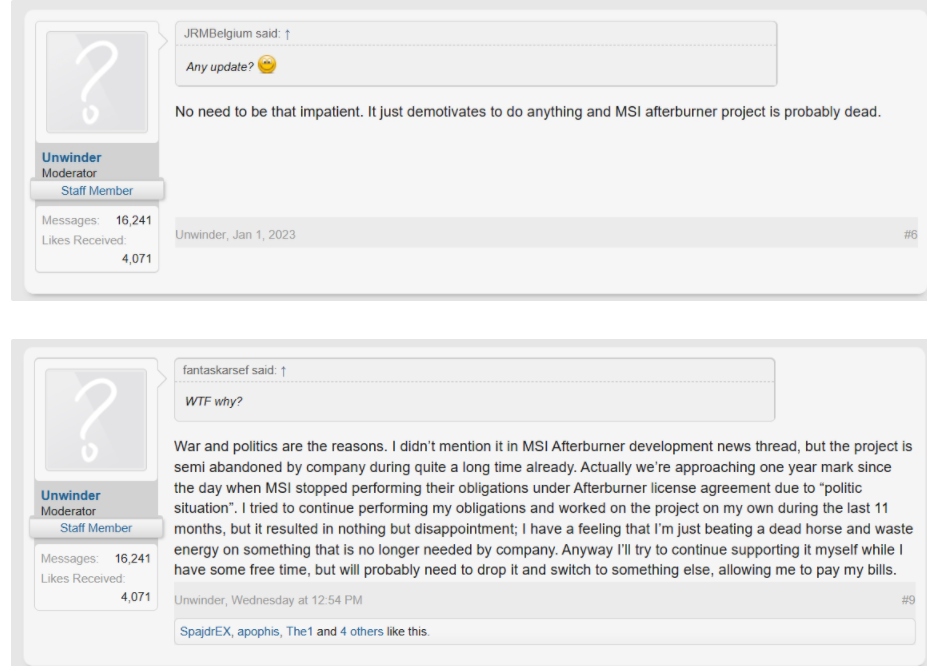Viewport: 927px width, 666px height.
Task: Click the 'Staff Member' banner in the second post
Action: pyautogui.click(x=96, y=528)
